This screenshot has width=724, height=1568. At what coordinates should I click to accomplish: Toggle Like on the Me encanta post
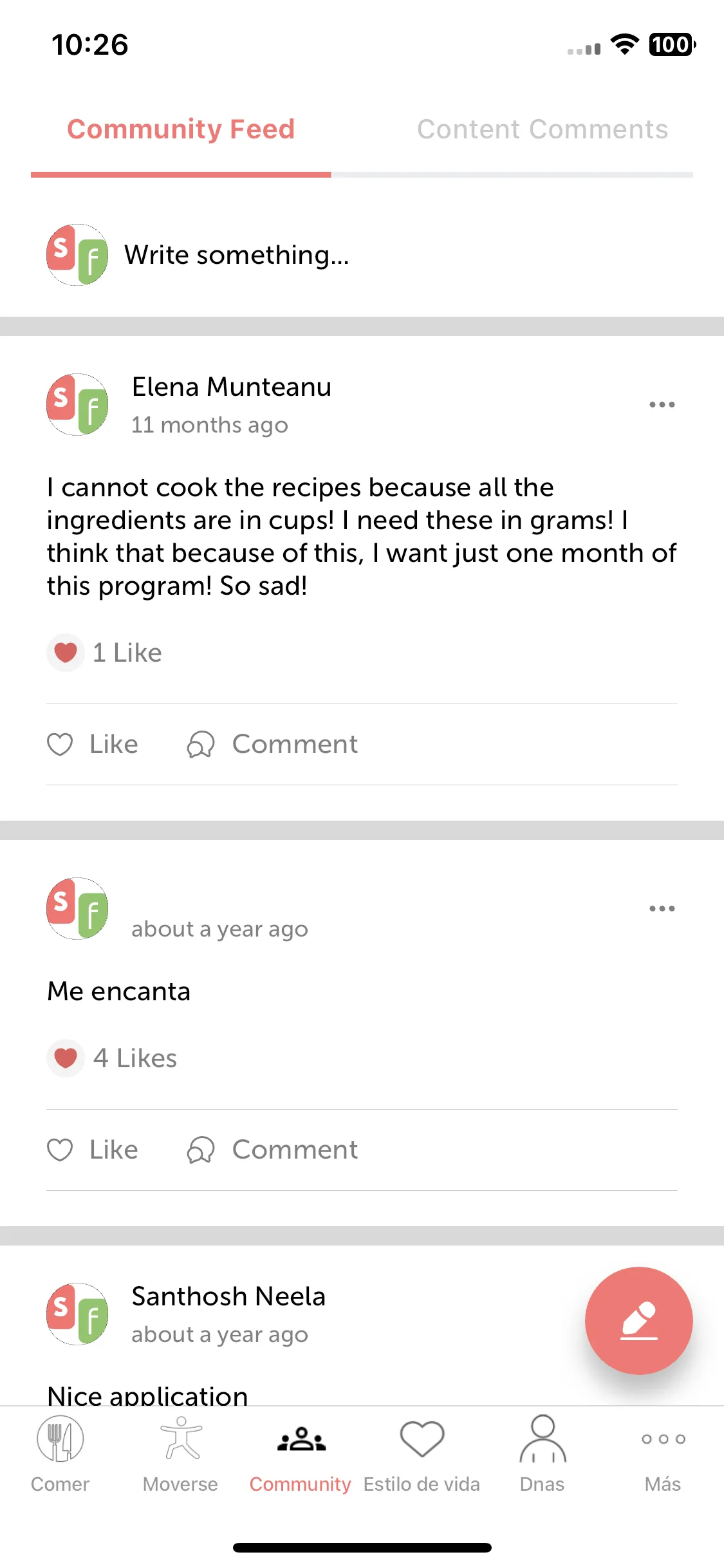point(93,1150)
